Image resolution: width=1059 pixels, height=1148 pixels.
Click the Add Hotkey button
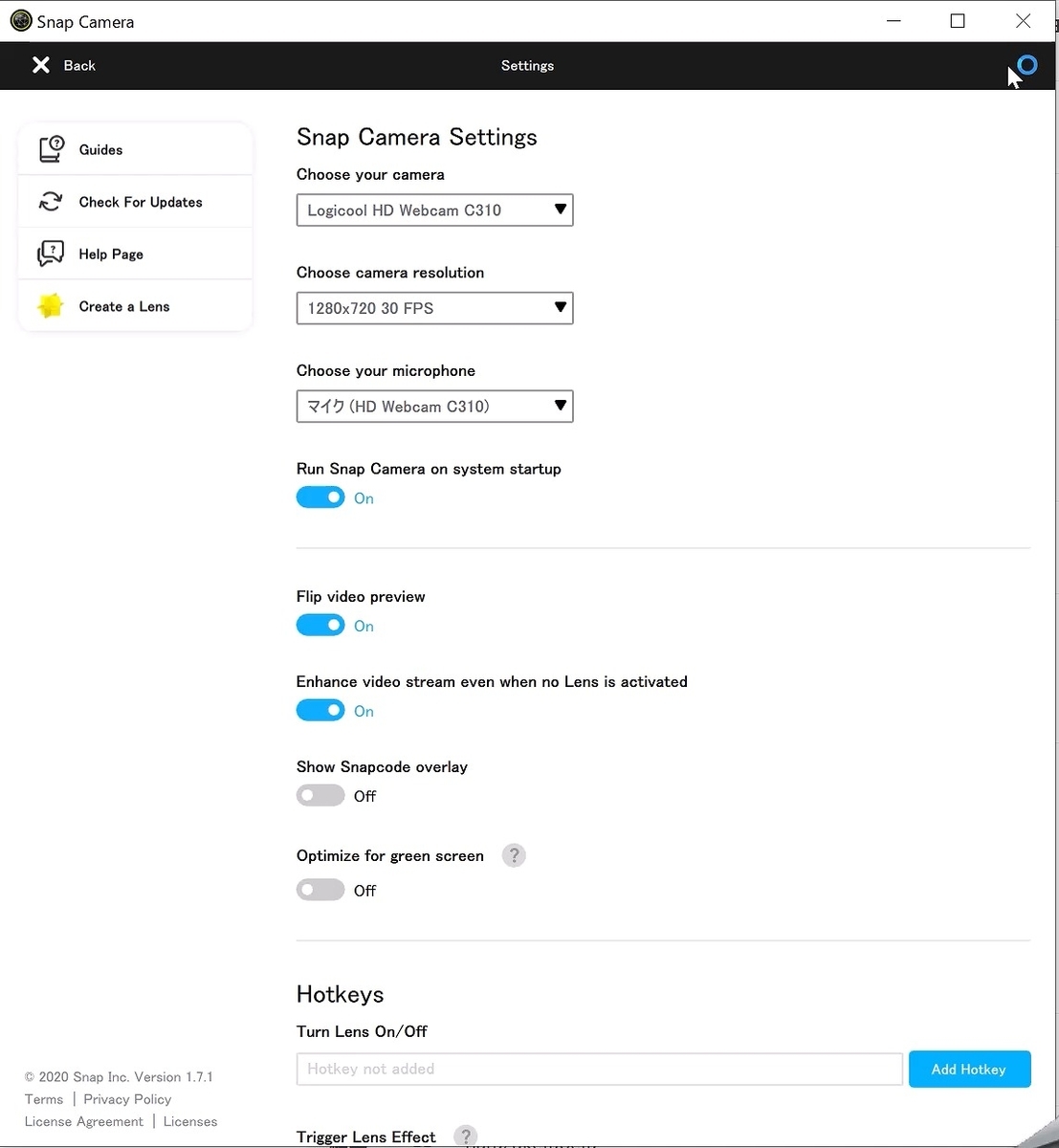[x=969, y=1069]
